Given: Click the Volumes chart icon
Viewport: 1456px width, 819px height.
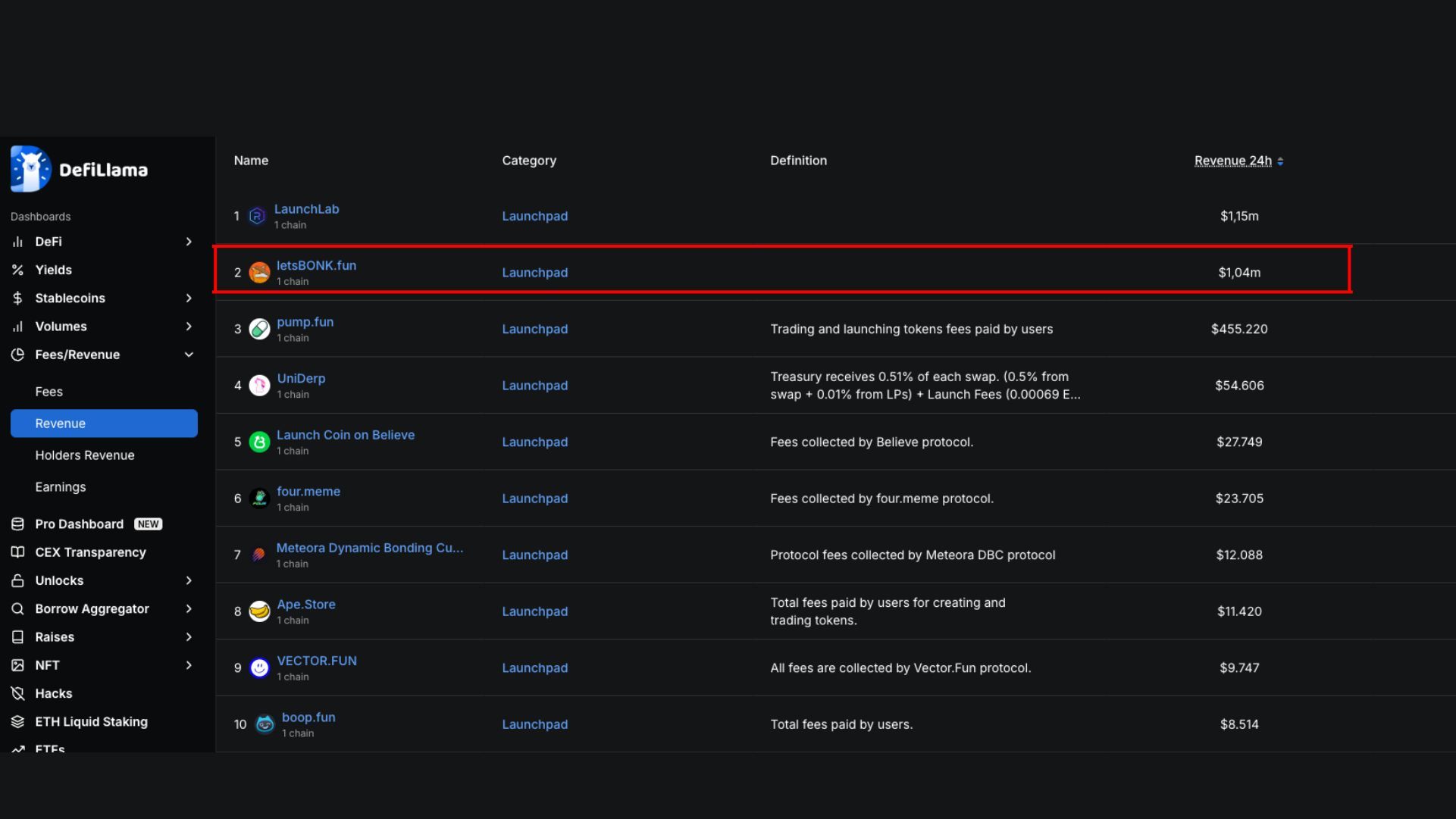Looking at the screenshot, I should pyautogui.click(x=17, y=327).
